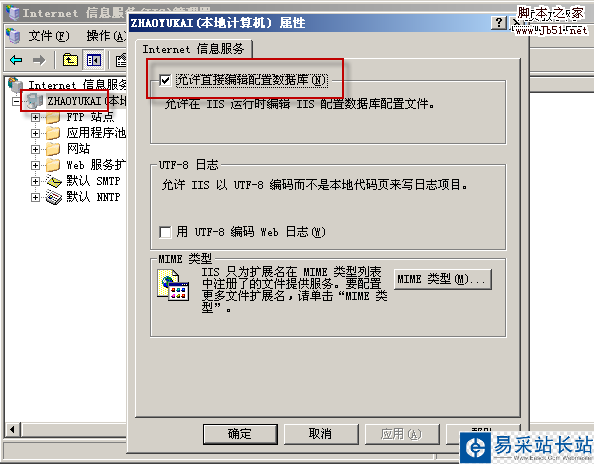The width and height of the screenshot is (594, 464).
Task: Select the Internet 信息服务 tab
Action: pos(193,49)
